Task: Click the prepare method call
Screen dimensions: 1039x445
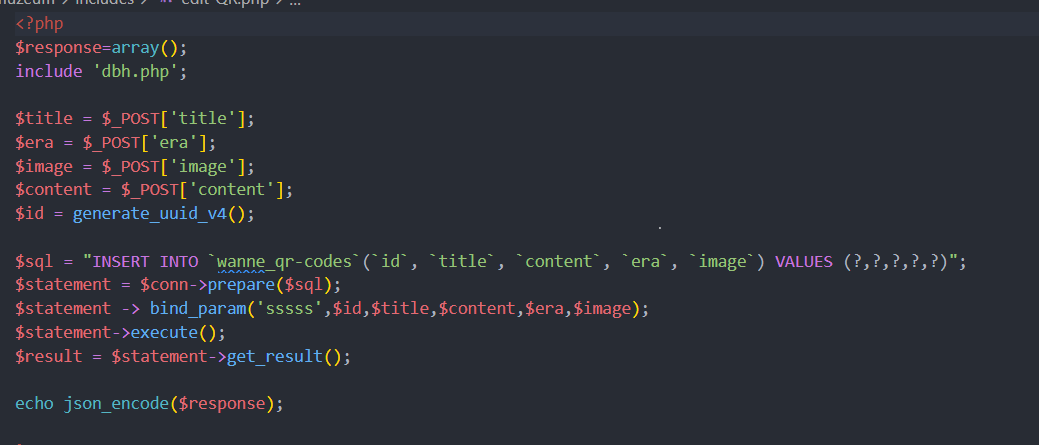Action: [226, 285]
